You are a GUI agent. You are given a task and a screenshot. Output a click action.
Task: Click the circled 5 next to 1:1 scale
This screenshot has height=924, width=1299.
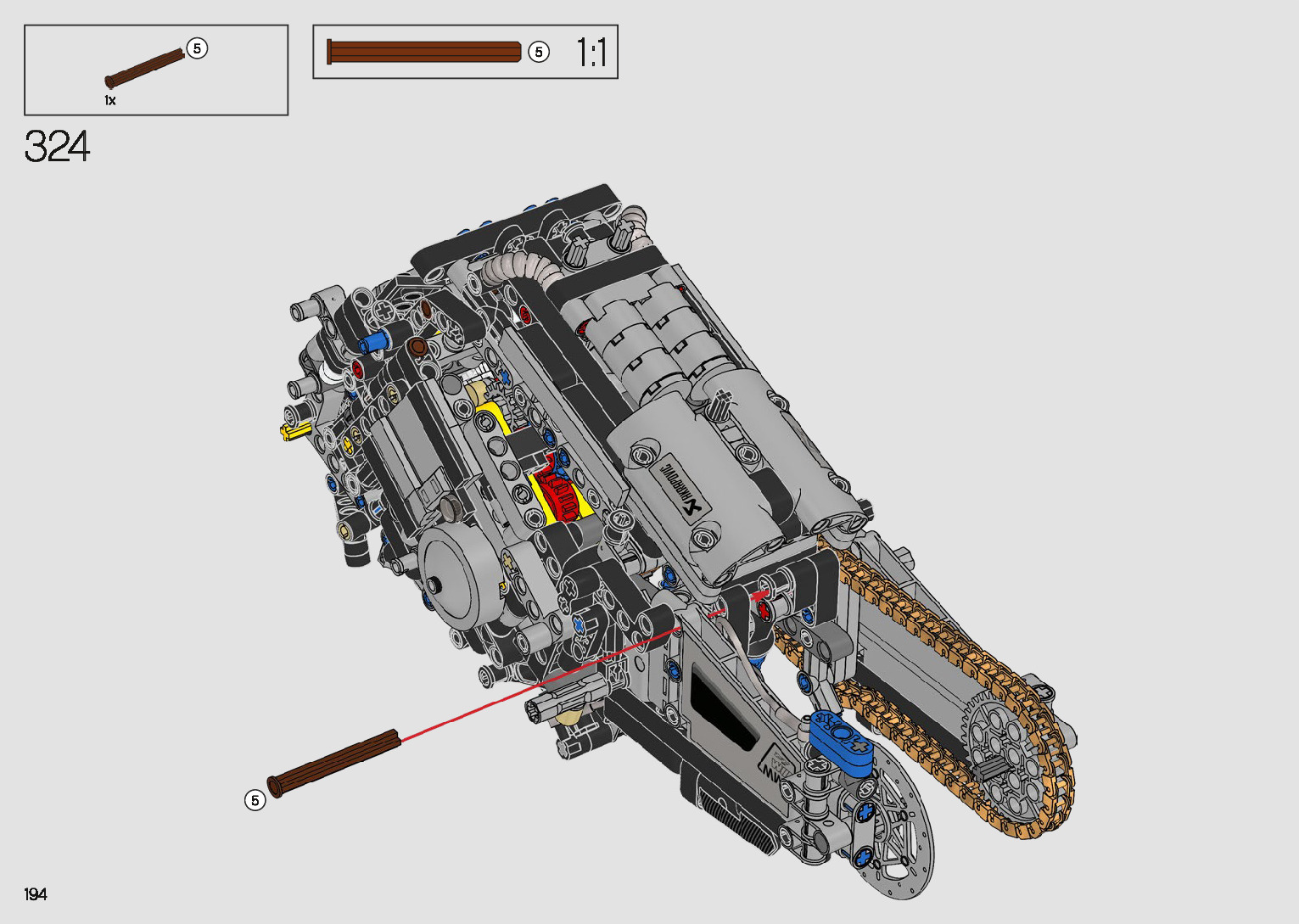[538, 53]
